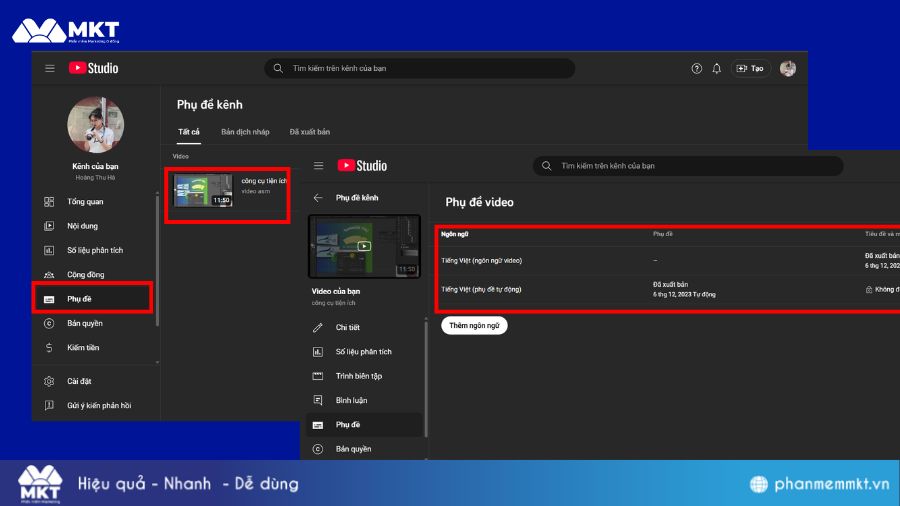900x506 pixels.
Task: Switch to the Đã xuất bản tab
Action: 309,132
